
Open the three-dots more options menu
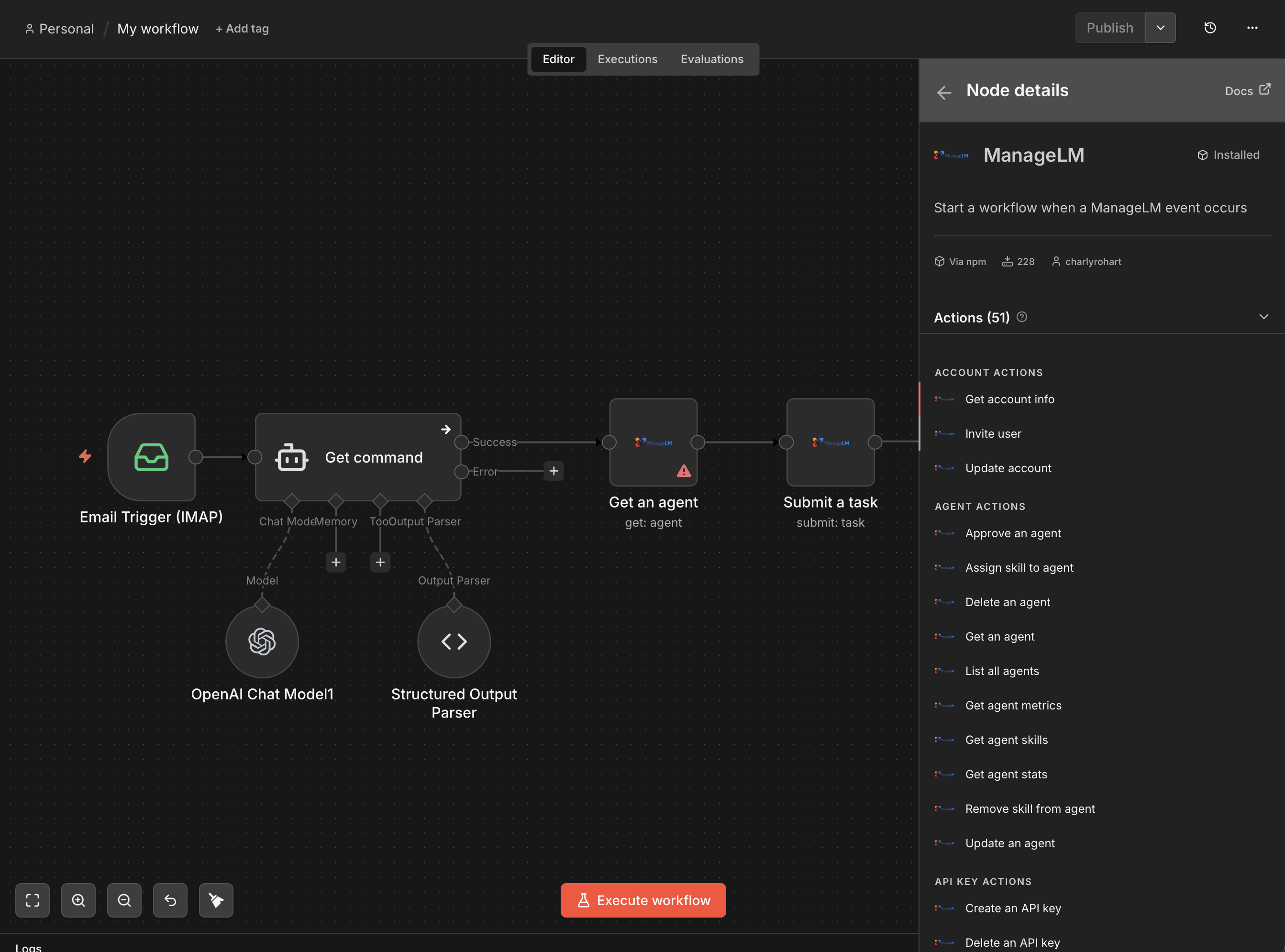coord(1252,28)
